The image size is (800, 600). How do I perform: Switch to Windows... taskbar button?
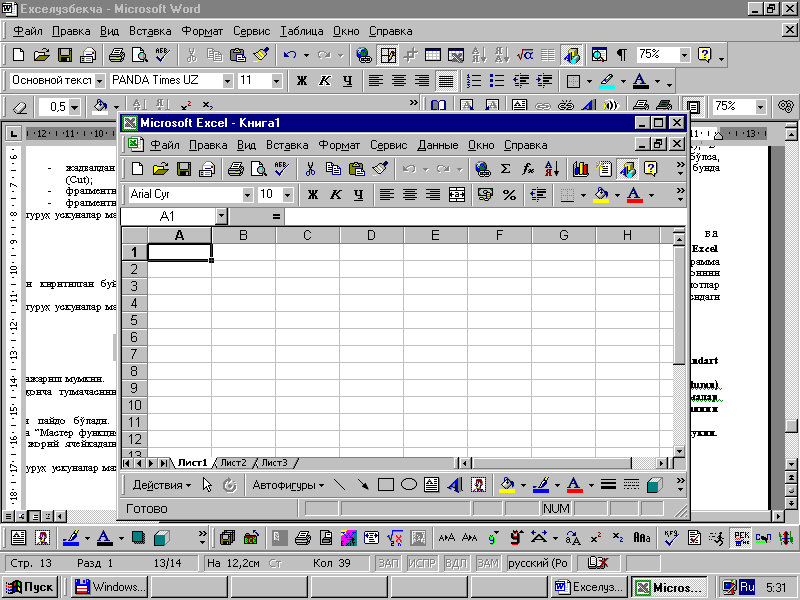(x=109, y=587)
